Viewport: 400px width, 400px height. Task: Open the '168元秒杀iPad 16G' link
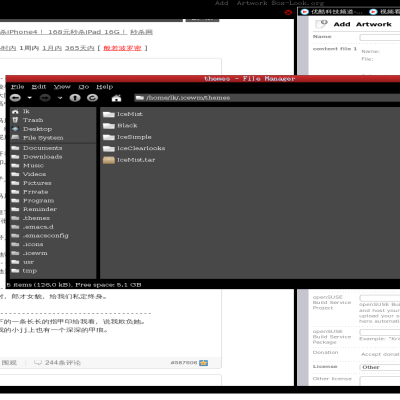click(x=87, y=32)
